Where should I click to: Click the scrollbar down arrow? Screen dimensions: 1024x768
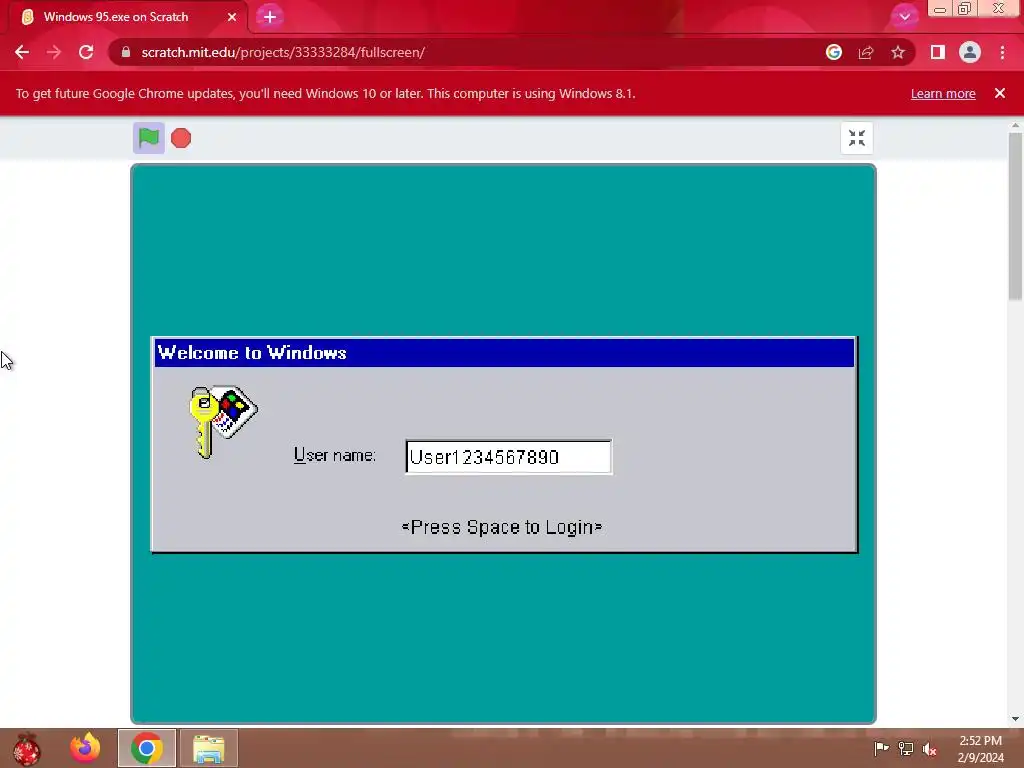[x=1016, y=718]
